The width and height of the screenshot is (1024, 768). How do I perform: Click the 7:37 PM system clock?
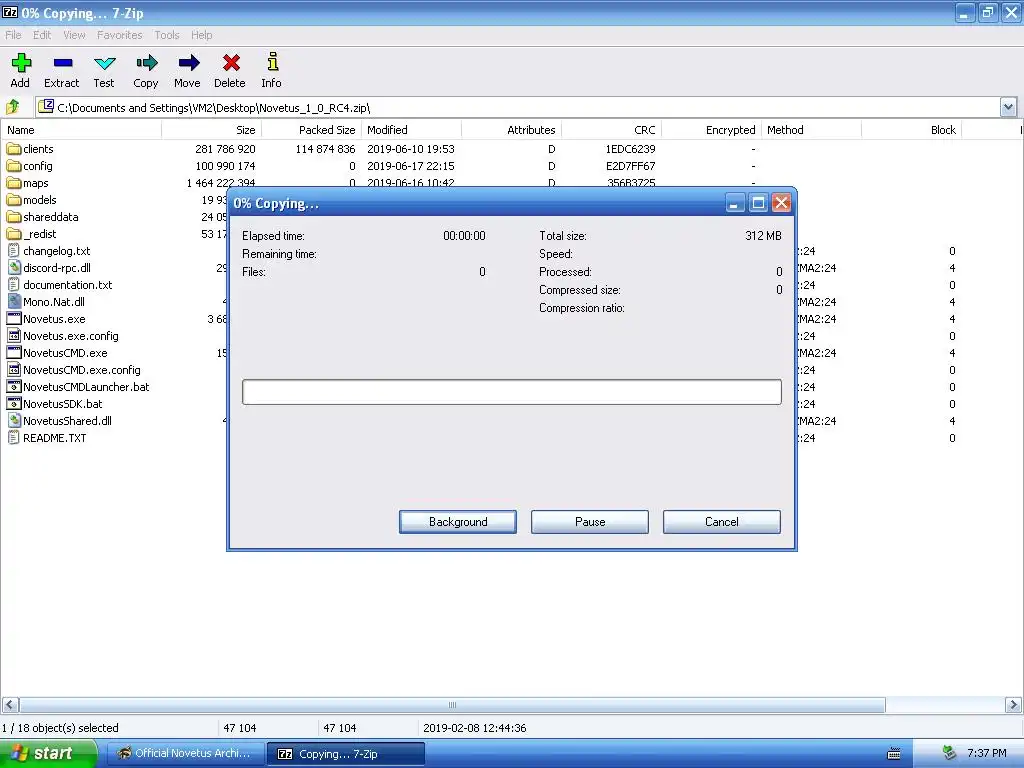pos(986,753)
